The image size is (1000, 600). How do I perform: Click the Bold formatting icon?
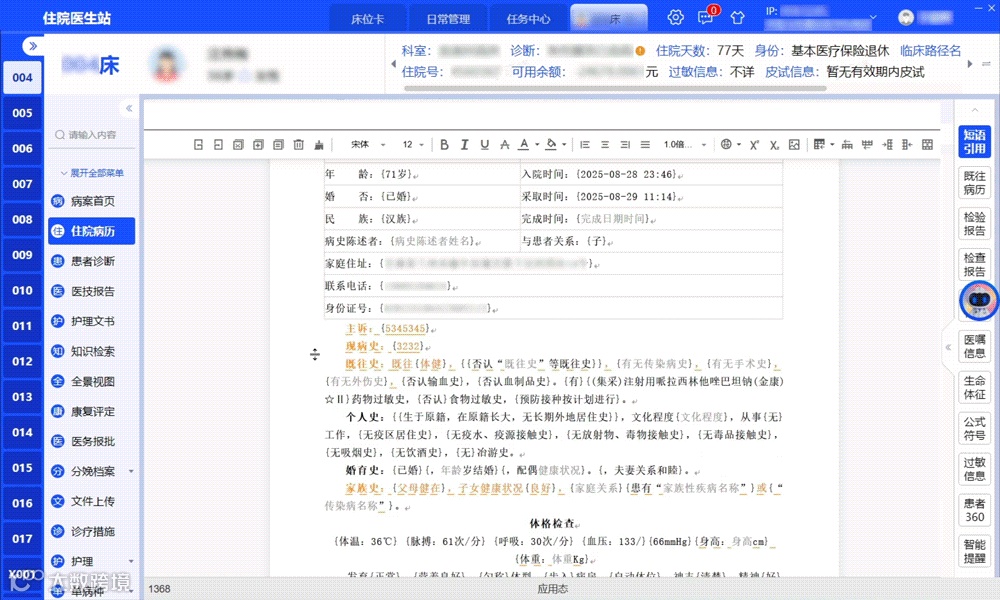coord(445,145)
